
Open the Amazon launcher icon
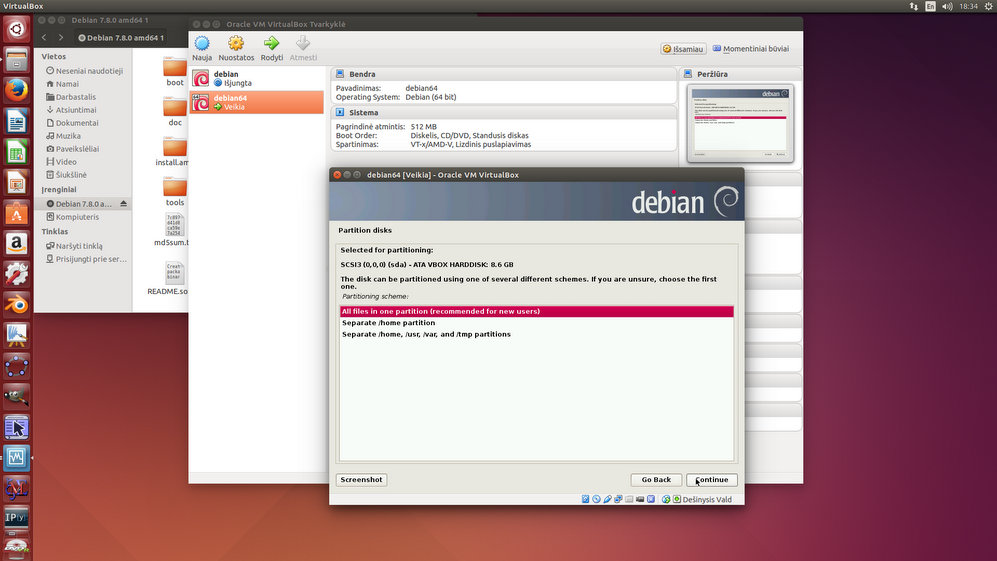click(16, 243)
